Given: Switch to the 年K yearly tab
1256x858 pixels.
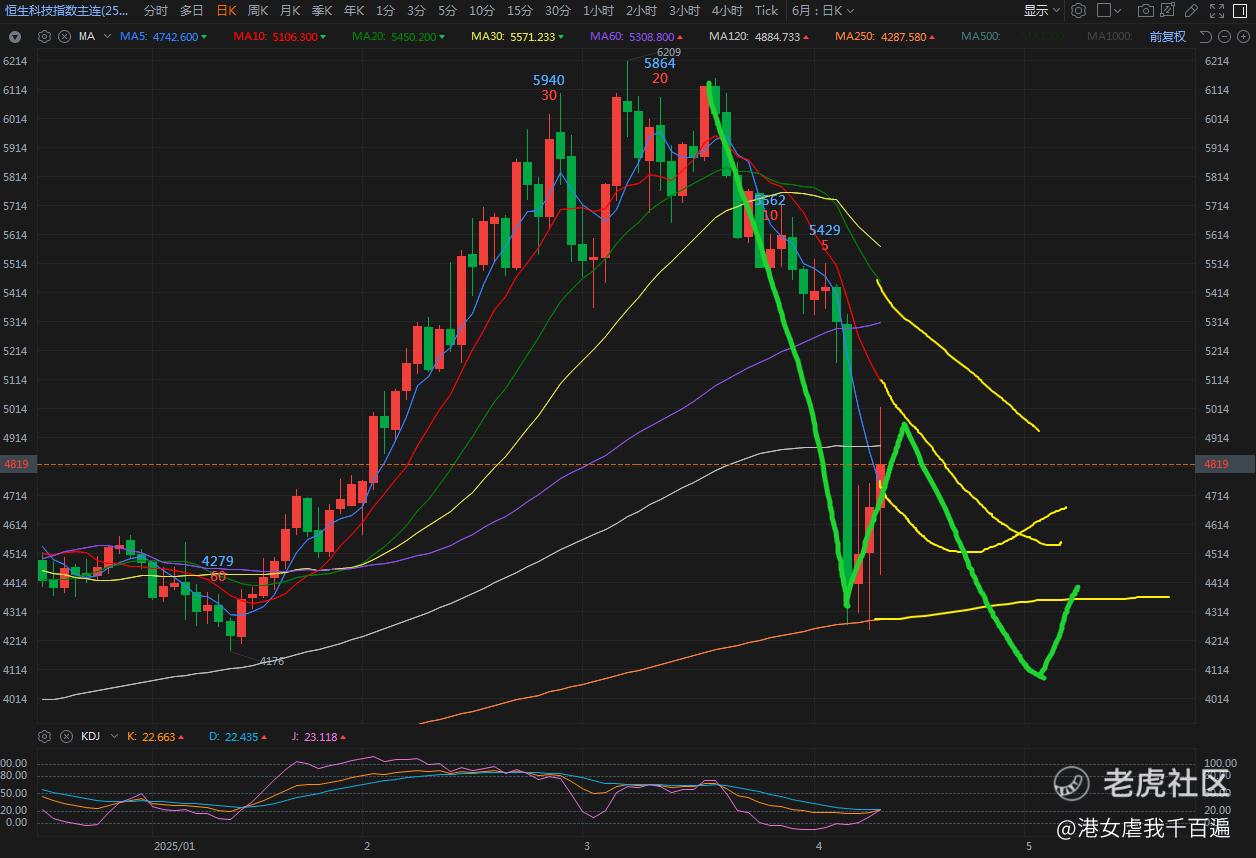Looking at the screenshot, I should (354, 11).
